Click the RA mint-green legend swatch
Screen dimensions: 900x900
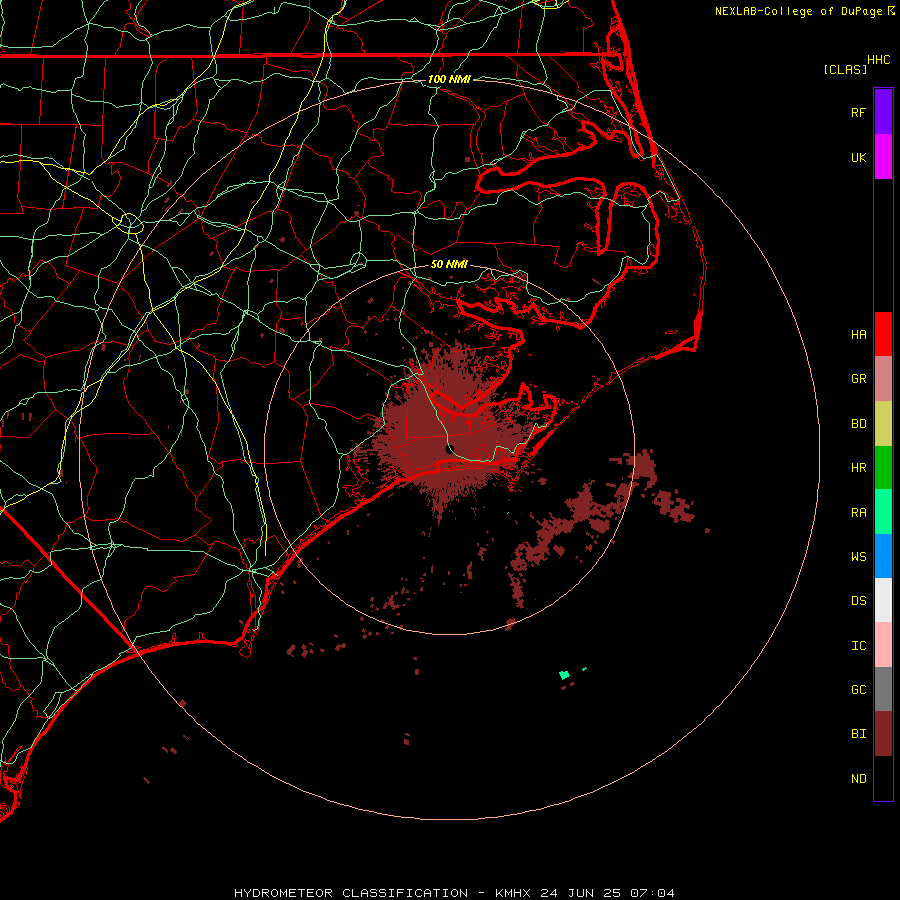click(x=883, y=512)
